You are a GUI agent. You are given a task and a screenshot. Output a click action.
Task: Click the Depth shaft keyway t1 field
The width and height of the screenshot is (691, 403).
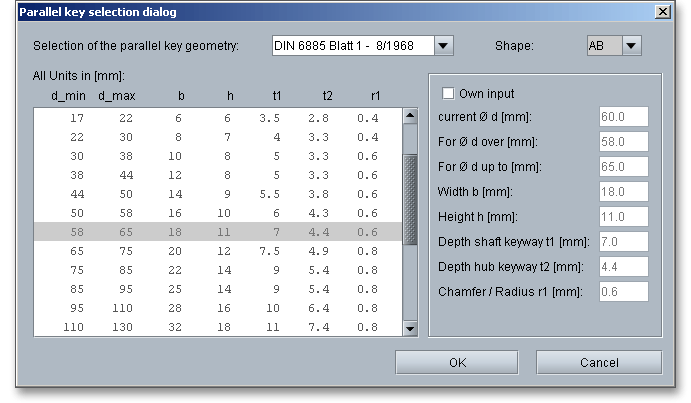(623, 241)
